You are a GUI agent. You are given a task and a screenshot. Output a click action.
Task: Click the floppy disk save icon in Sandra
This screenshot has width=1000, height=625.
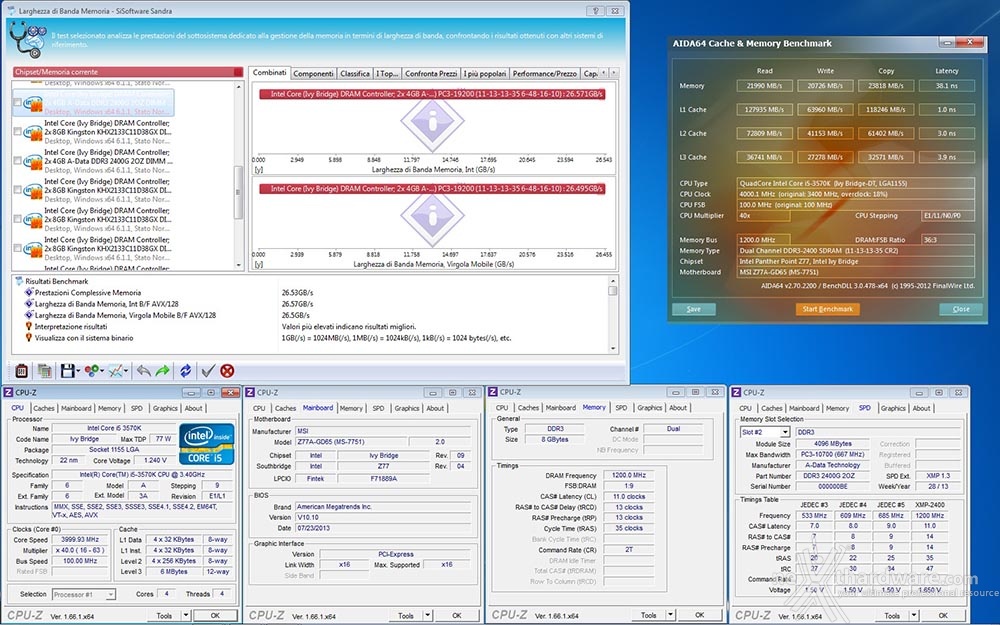(x=67, y=371)
